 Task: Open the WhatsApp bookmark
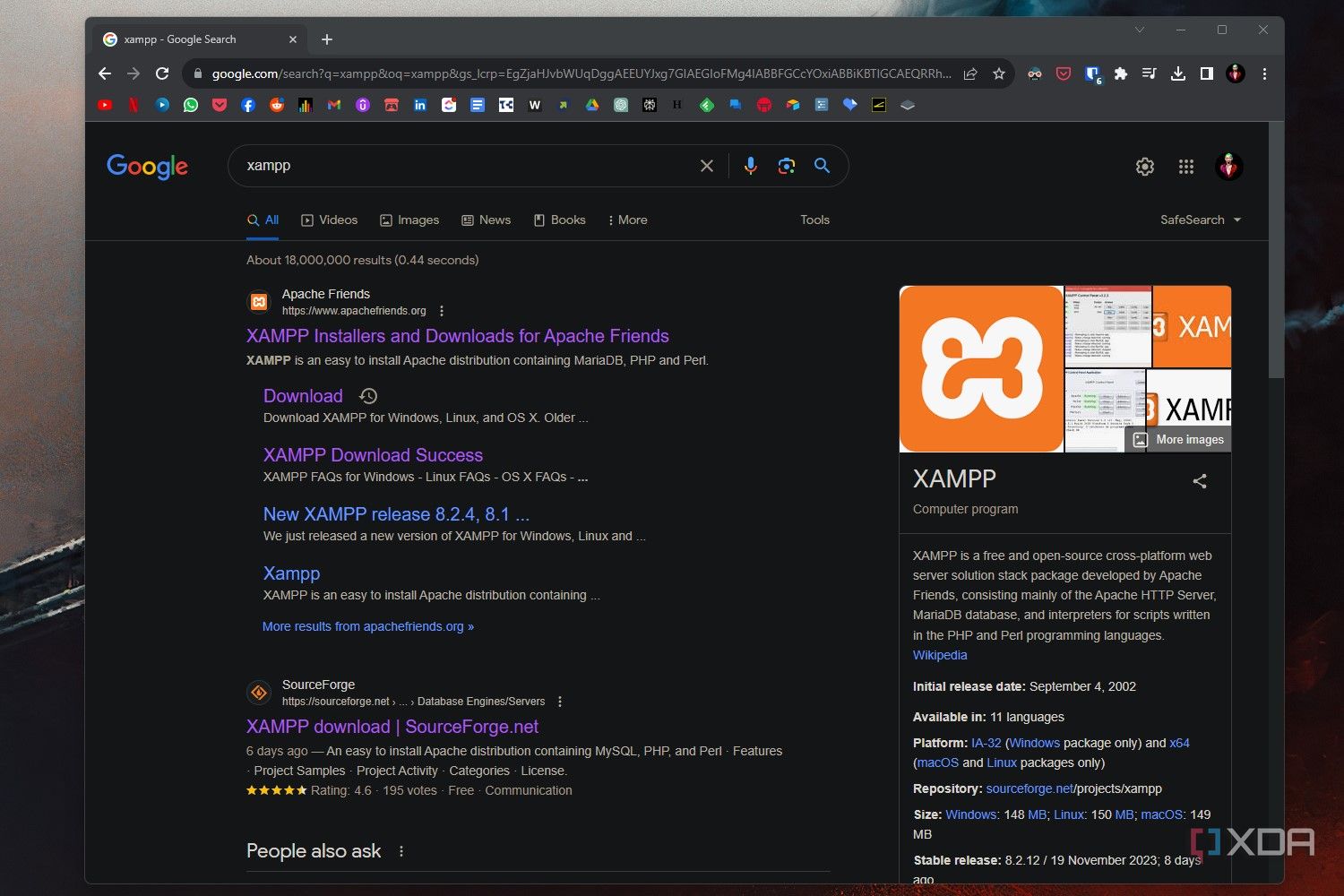click(x=191, y=105)
